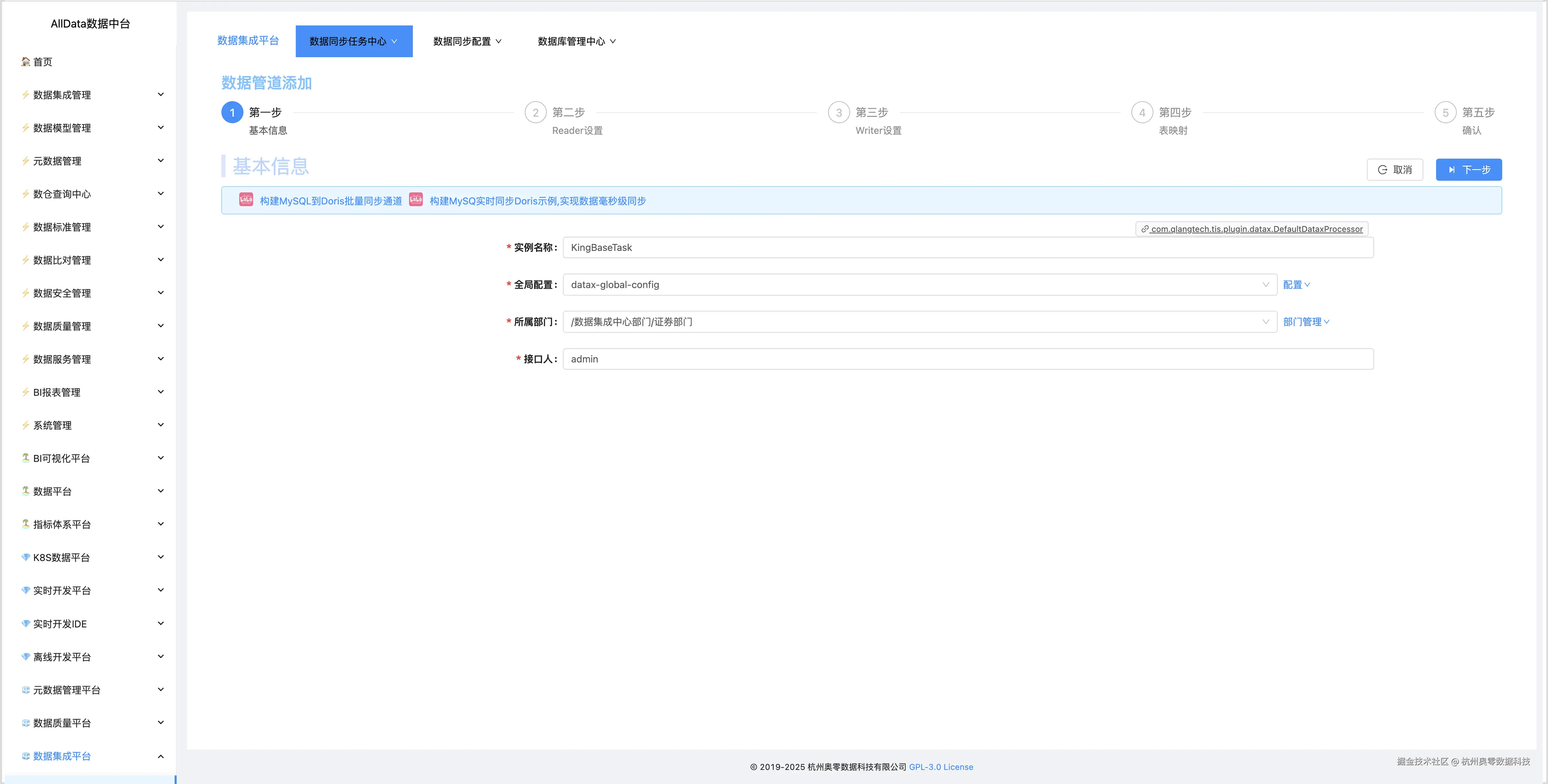Expand the 系统管理 sidebar menu

click(x=160, y=425)
